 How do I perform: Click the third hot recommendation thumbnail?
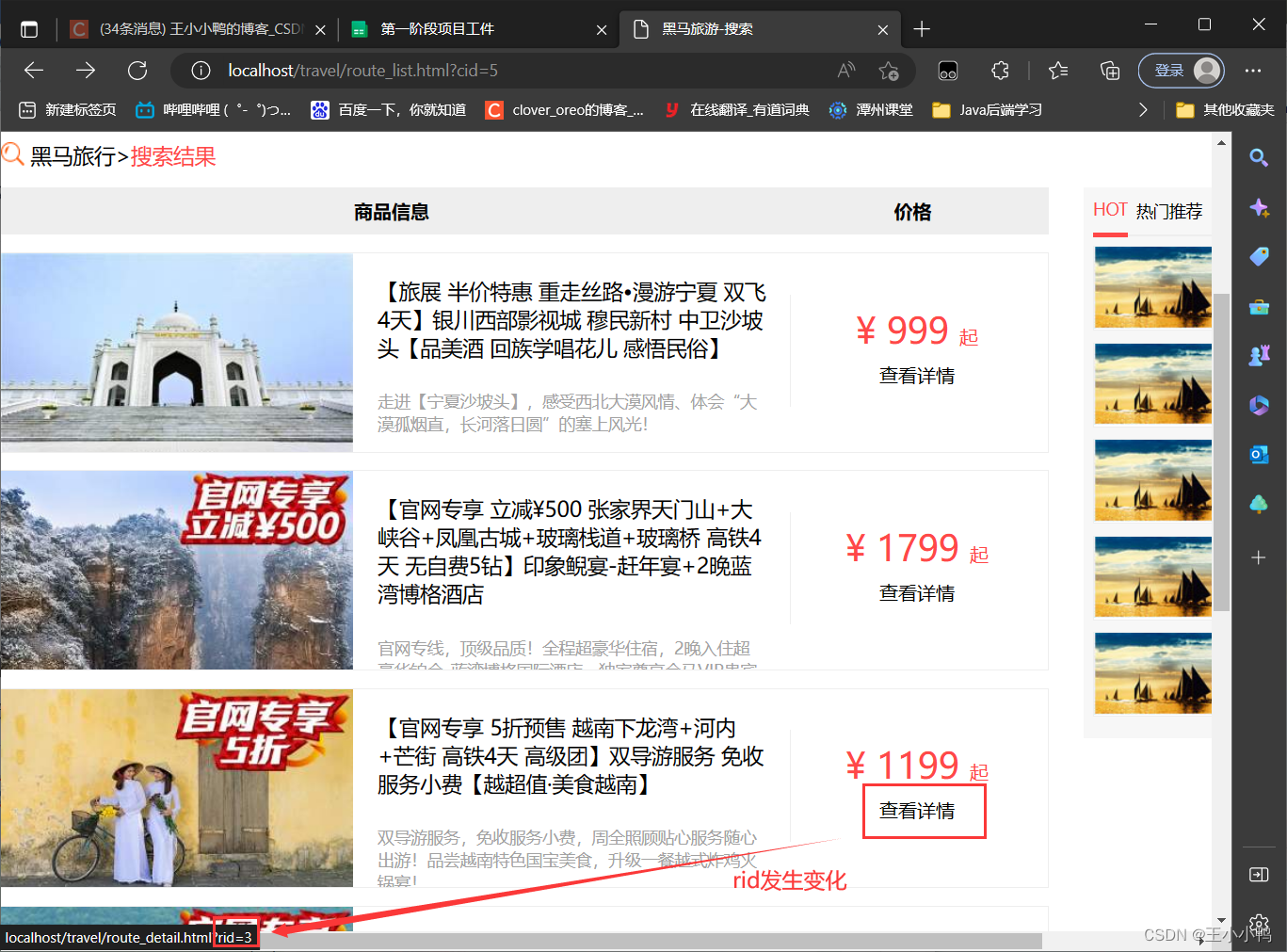(1152, 480)
